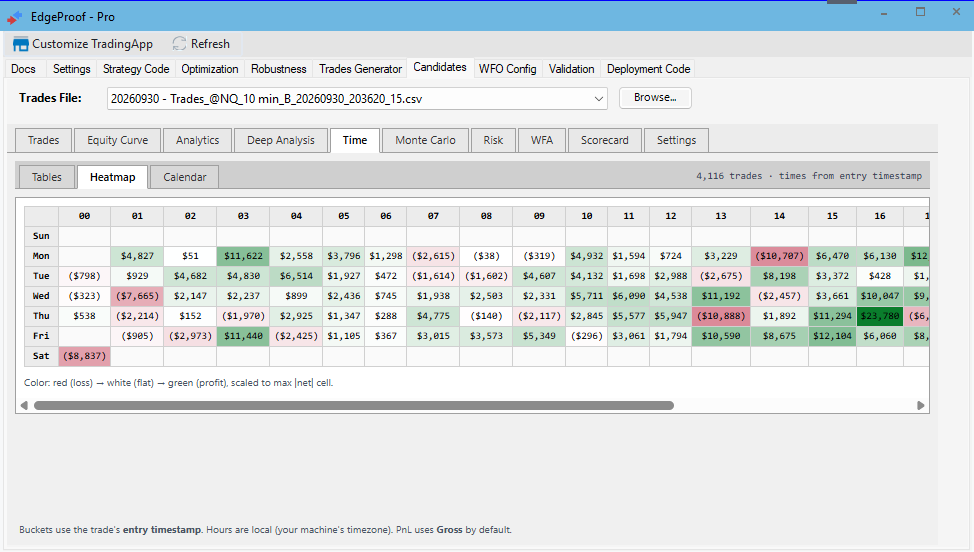Click the $8,198 Tuesday cell
Image resolution: width=974 pixels, height=552 pixels.
779,276
